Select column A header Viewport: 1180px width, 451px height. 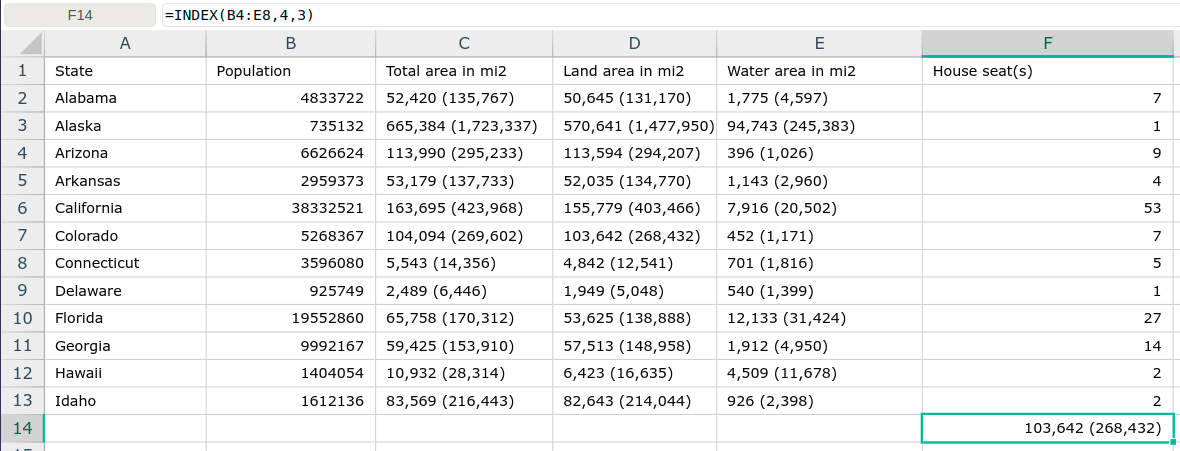[126, 44]
